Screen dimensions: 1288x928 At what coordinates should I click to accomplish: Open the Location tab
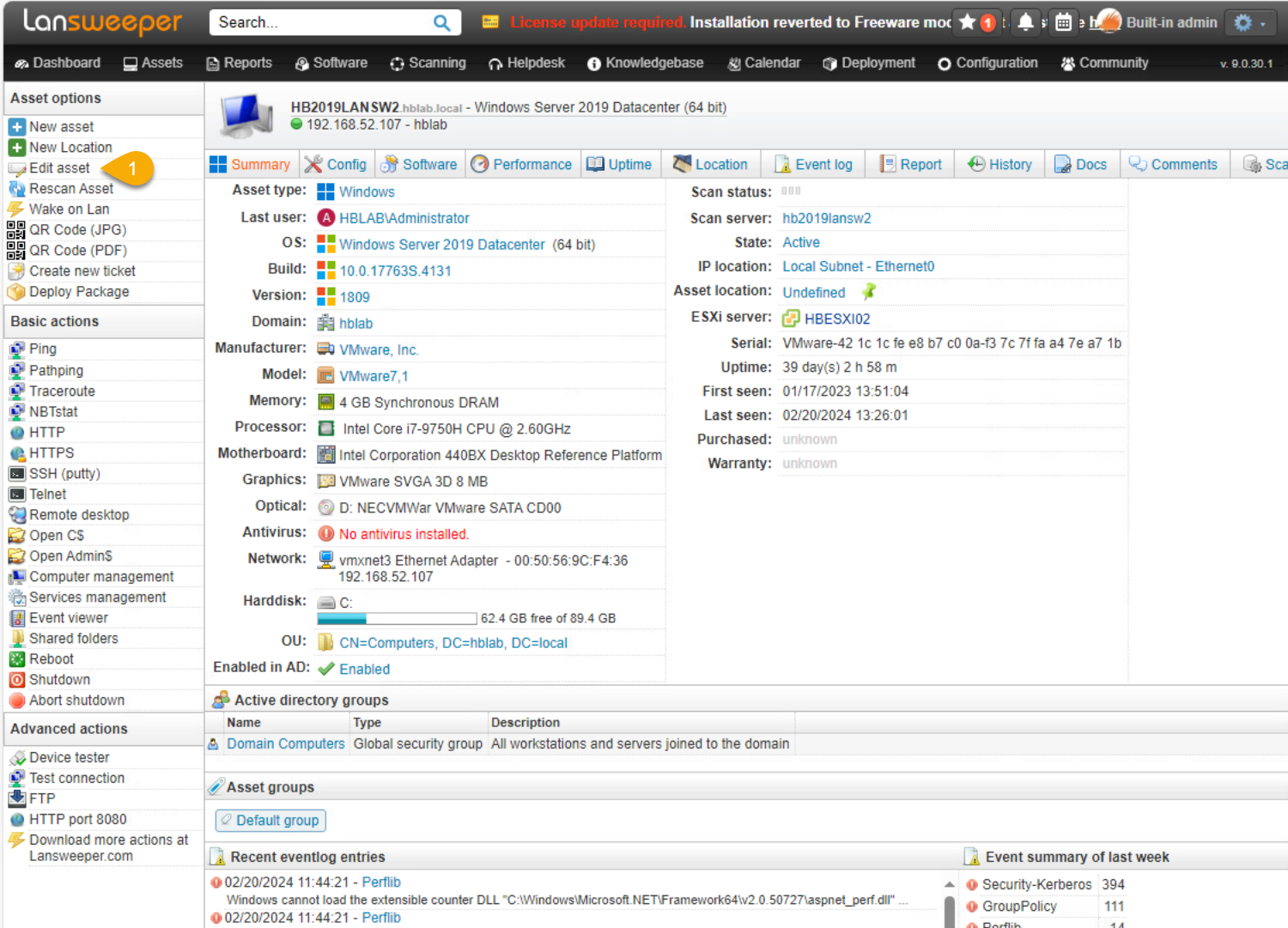tap(710, 164)
